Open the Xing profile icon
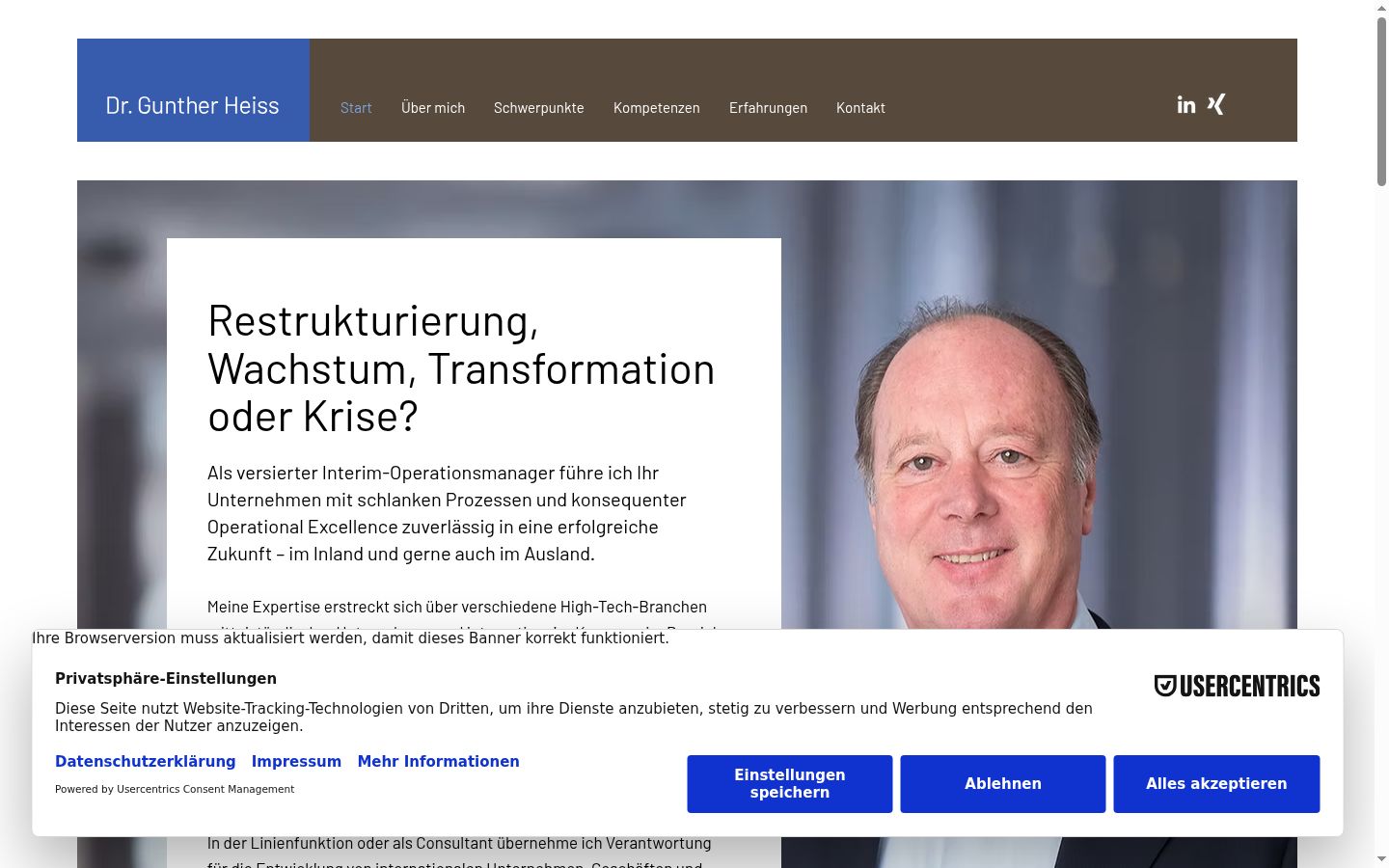Screen dimensions: 1389x868 [x=1216, y=104]
